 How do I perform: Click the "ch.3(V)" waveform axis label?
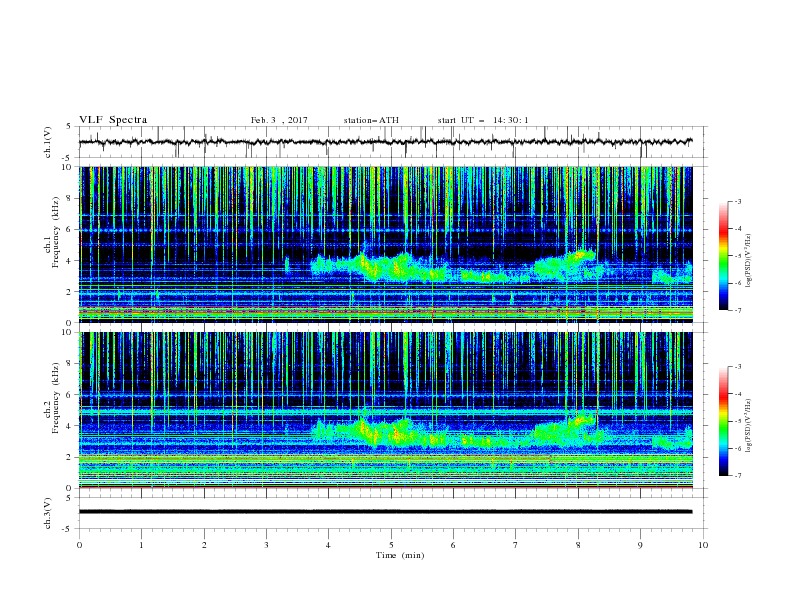point(47,513)
